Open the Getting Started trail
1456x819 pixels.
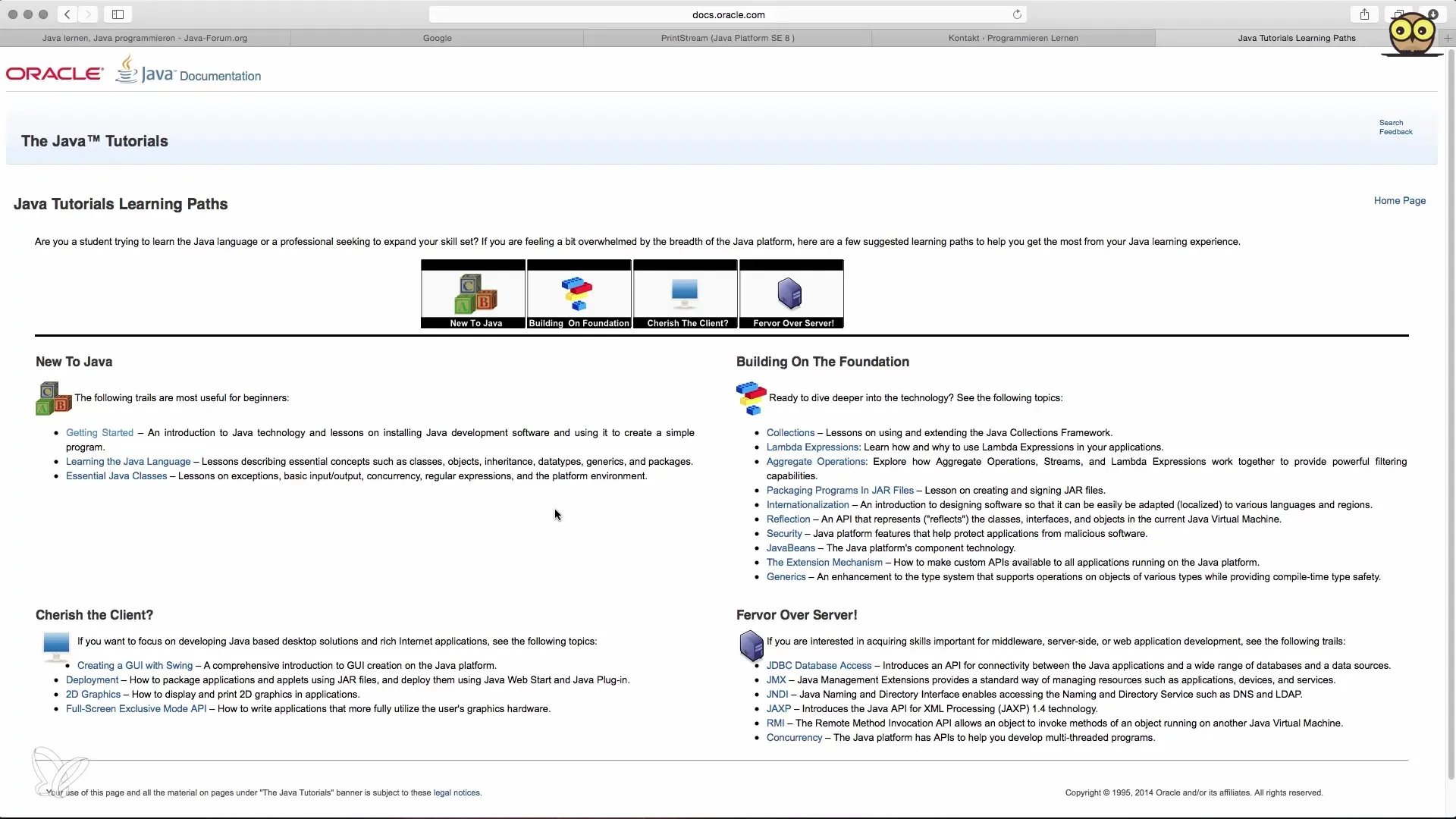pyautogui.click(x=99, y=433)
